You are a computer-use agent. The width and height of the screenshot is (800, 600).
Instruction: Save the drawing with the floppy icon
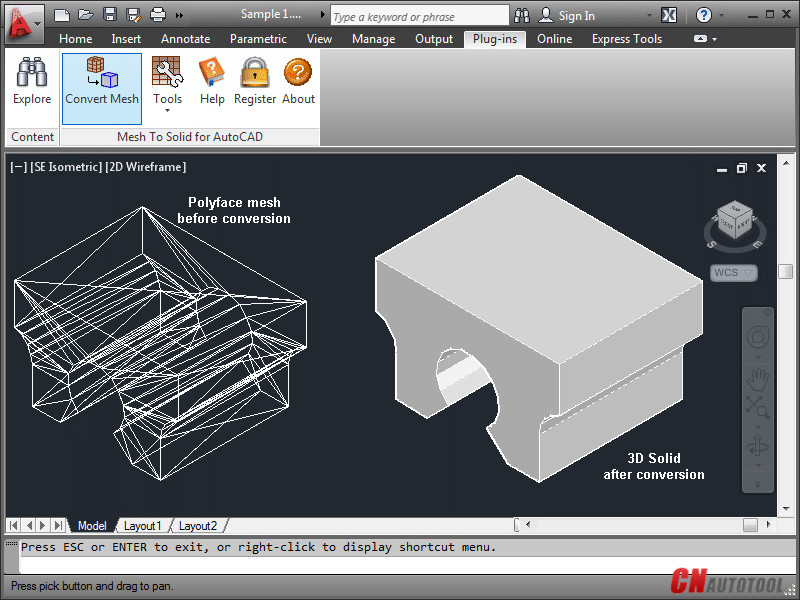110,14
